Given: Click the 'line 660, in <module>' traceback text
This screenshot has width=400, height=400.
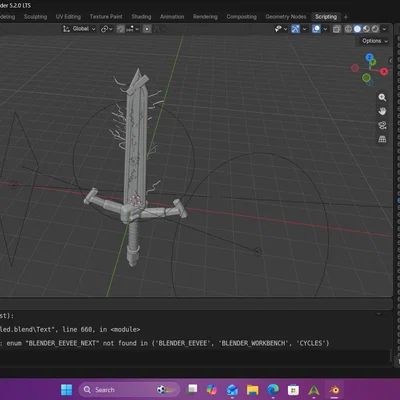Looking at the screenshot, I should point(101,329).
